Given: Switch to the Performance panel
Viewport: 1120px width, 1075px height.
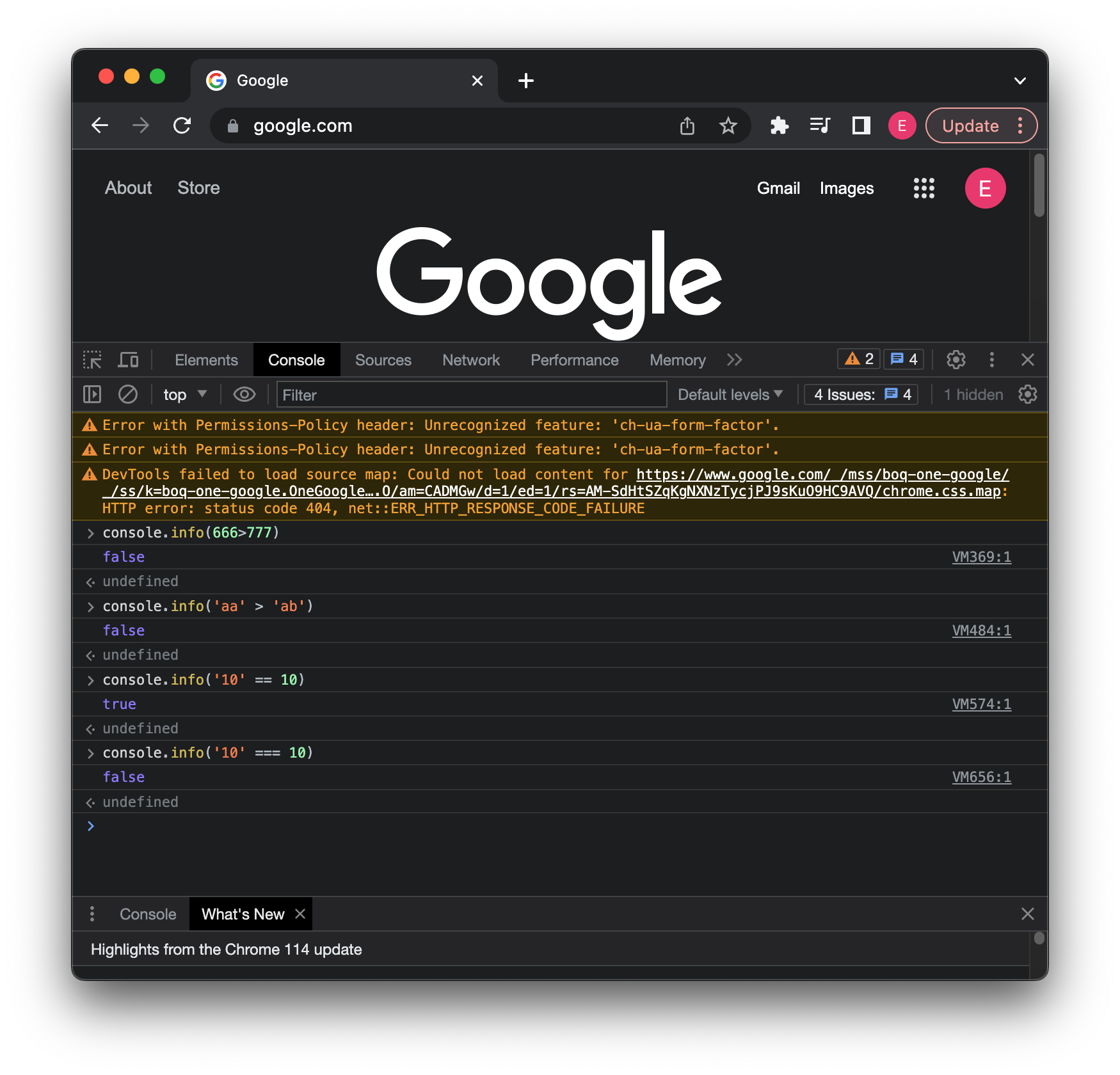Looking at the screenshot, I should click(x=574, y=360).
